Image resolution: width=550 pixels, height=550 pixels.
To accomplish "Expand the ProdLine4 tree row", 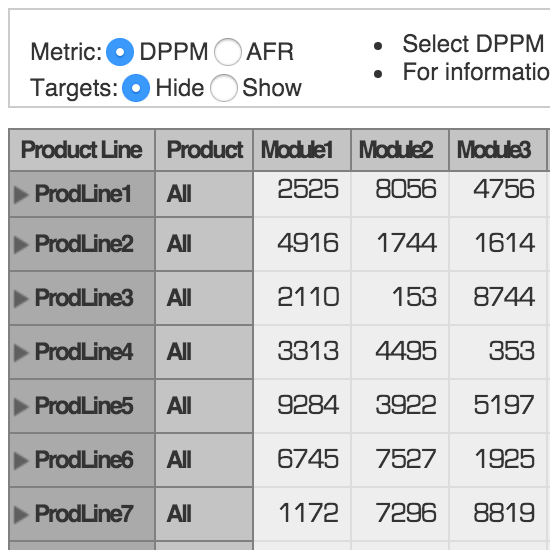I will [21, 353].
